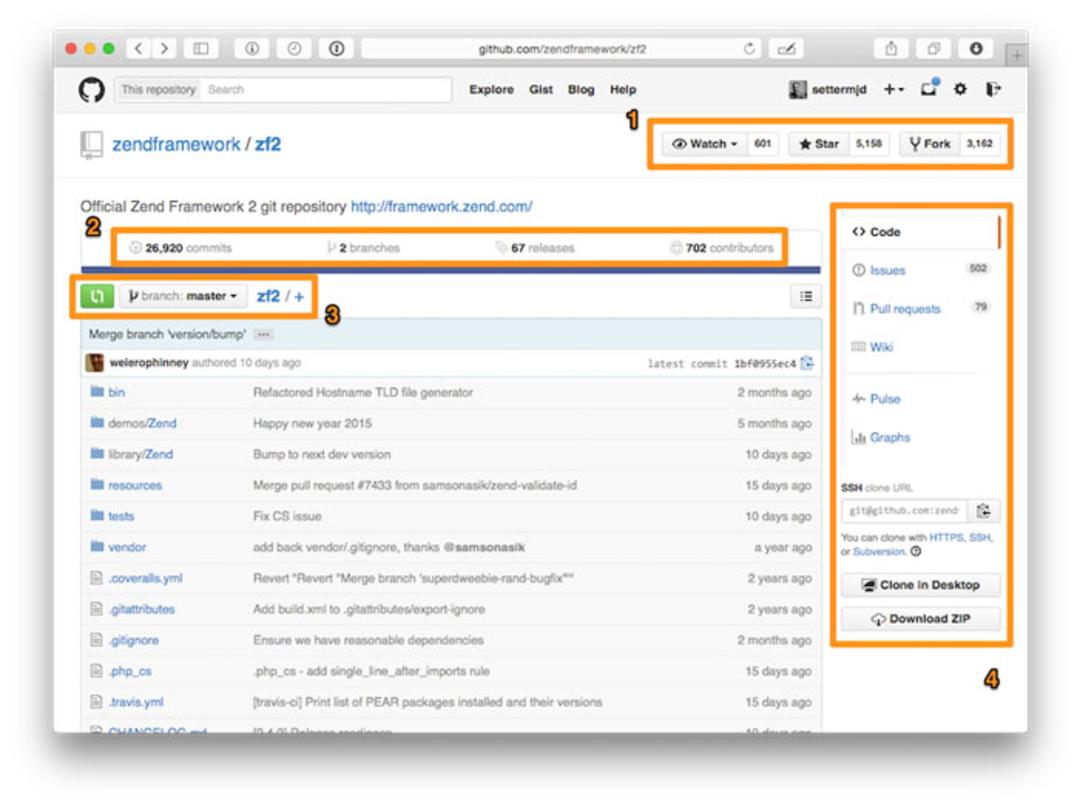Open the settings gear icon

pos(960,89)
